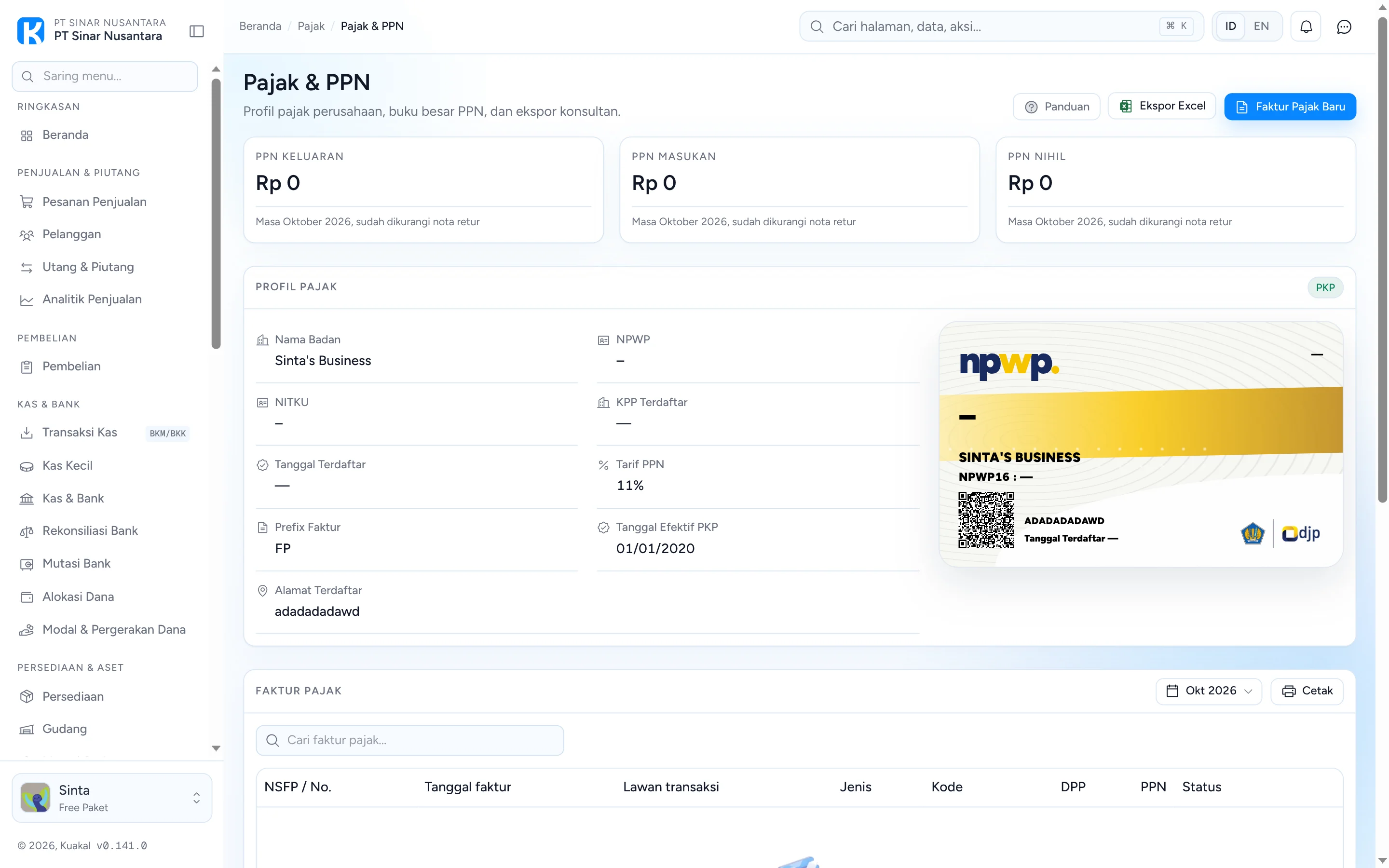Click the Cetak print button
The image size is (1389, 868).
(x=1307, y=691)
